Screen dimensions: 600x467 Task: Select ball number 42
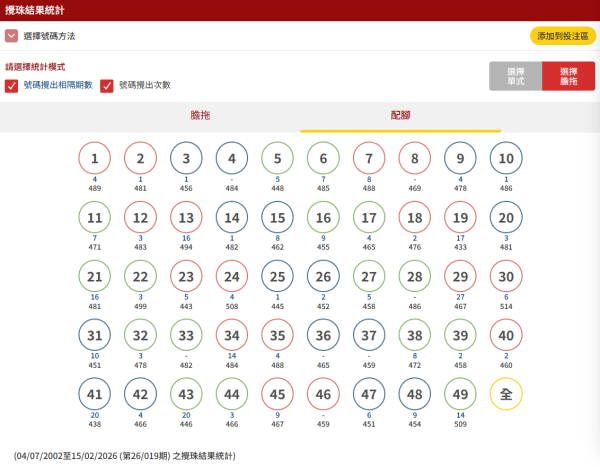point(140,394)
